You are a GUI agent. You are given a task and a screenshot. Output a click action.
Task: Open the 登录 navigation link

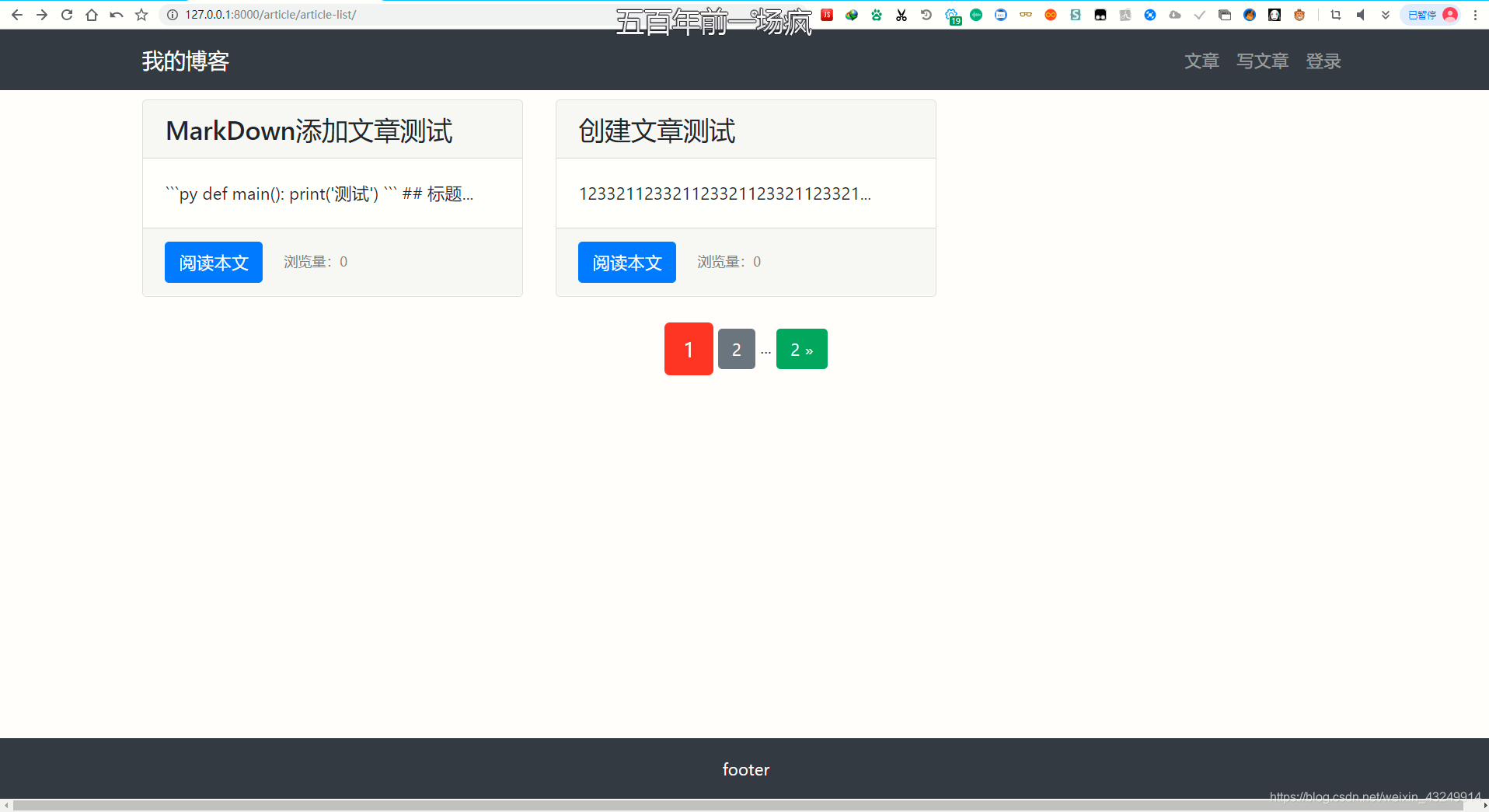pyautogui.click(x=1323, y=61)
